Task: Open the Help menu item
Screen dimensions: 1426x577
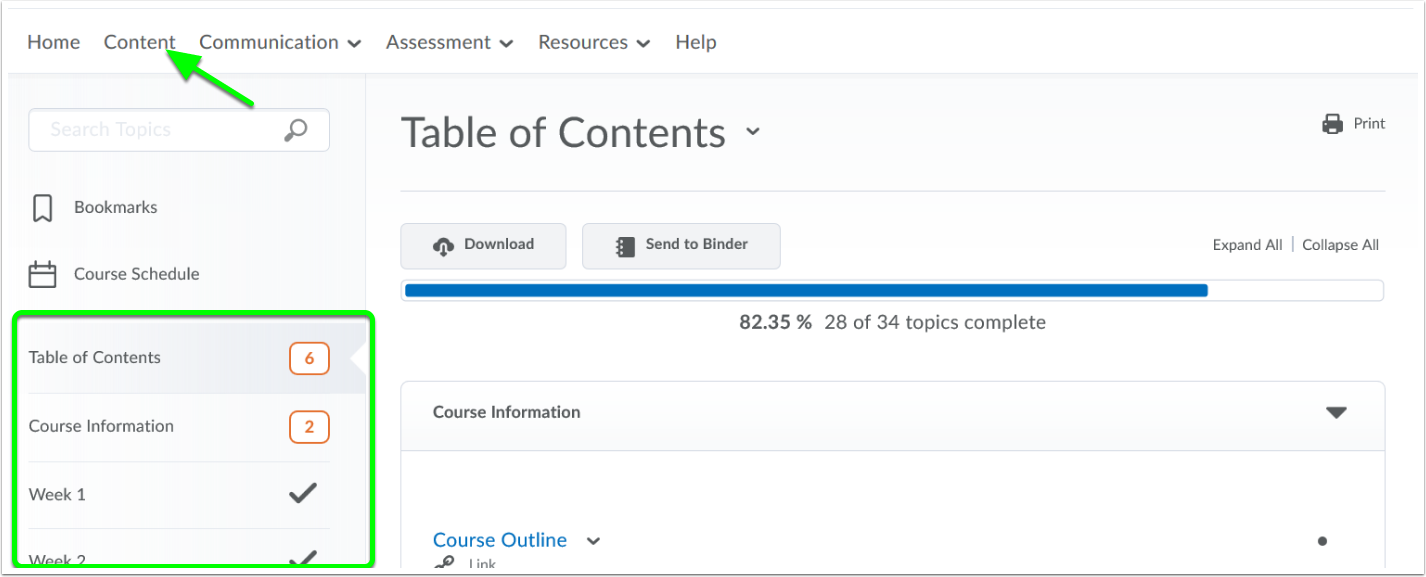Action: coord(696,42)
